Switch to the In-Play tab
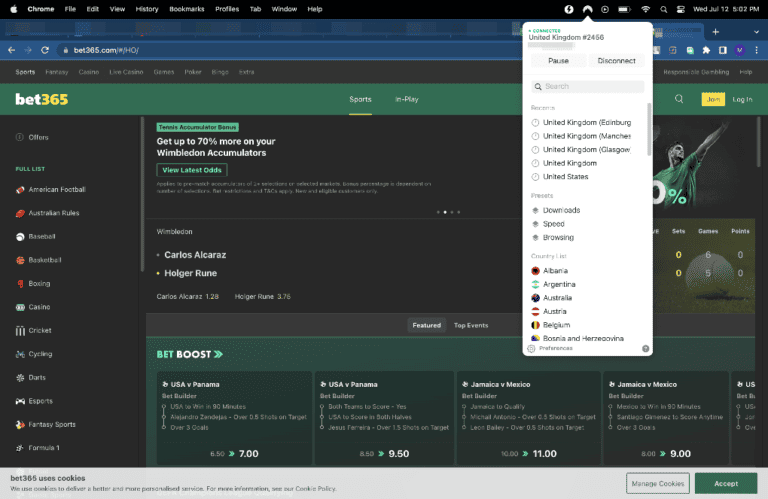The image size is (768, 499). 406,99
